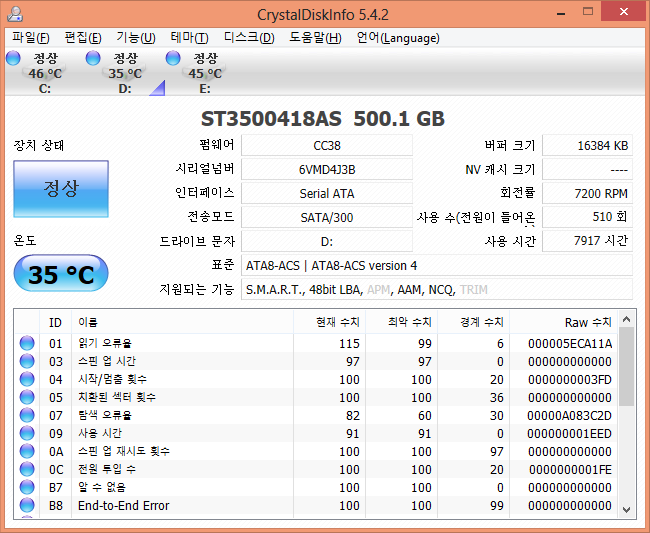
Task: Click the drive letter field D:
Action: (x=327, y=242)
